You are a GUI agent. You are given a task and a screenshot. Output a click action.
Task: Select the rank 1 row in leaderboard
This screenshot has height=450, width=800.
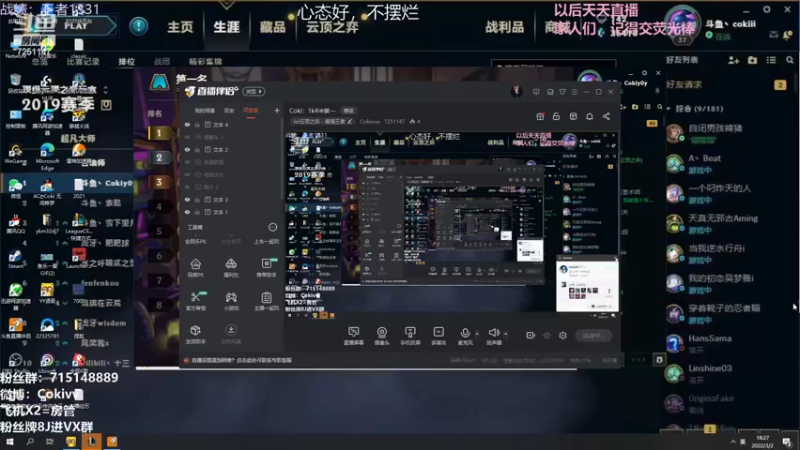click(x=159, y=133)
